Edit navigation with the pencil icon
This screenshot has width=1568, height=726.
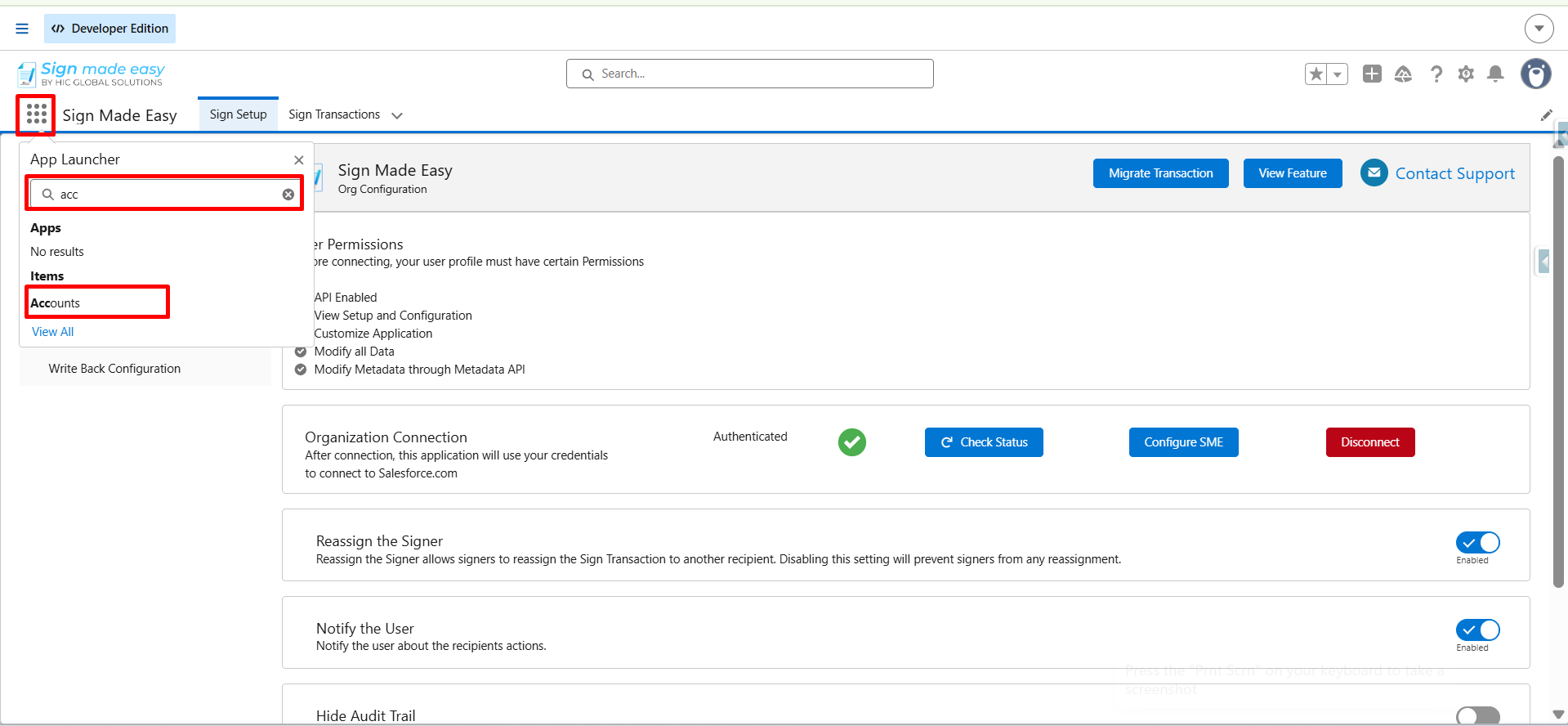(1546, 115)
